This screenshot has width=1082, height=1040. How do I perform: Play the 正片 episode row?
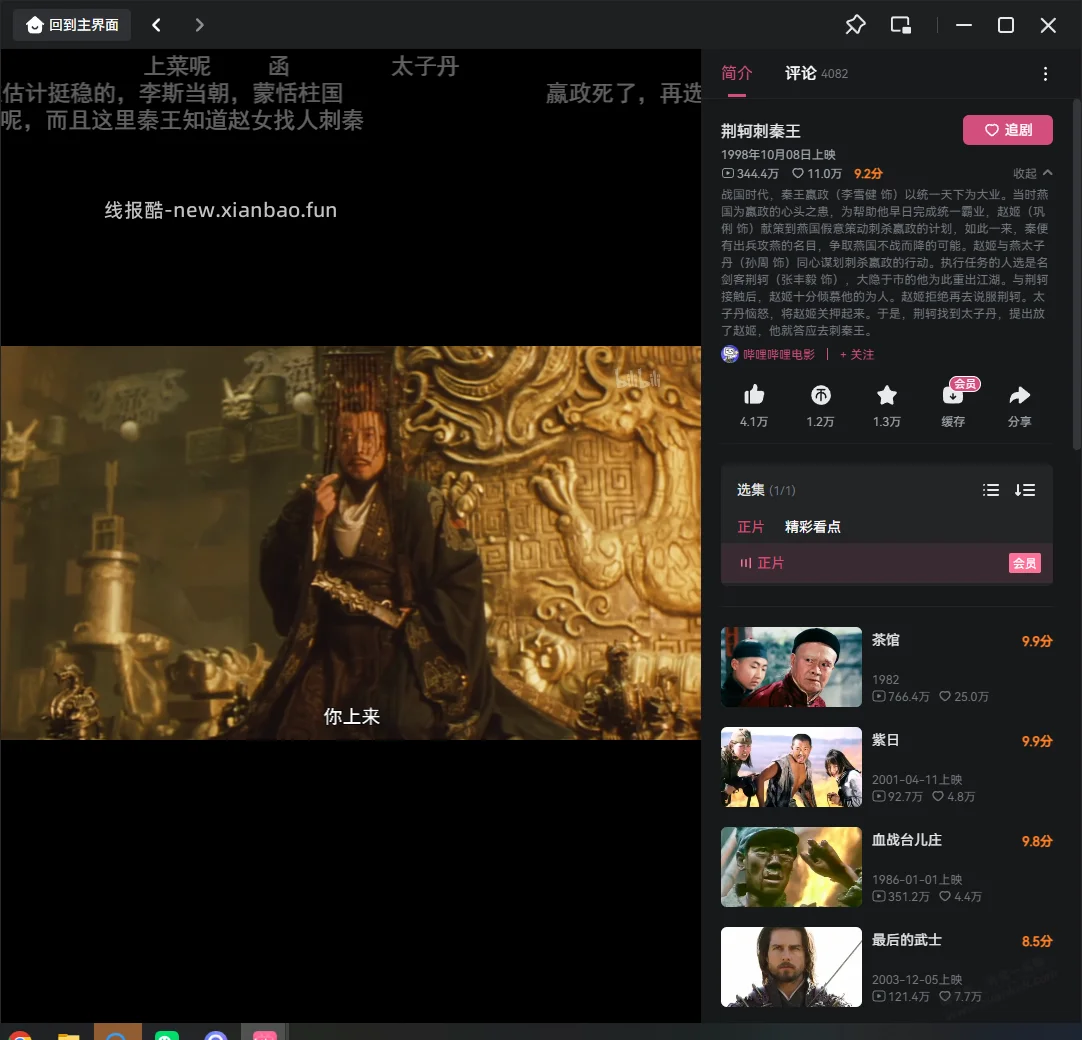pos(887,563)
